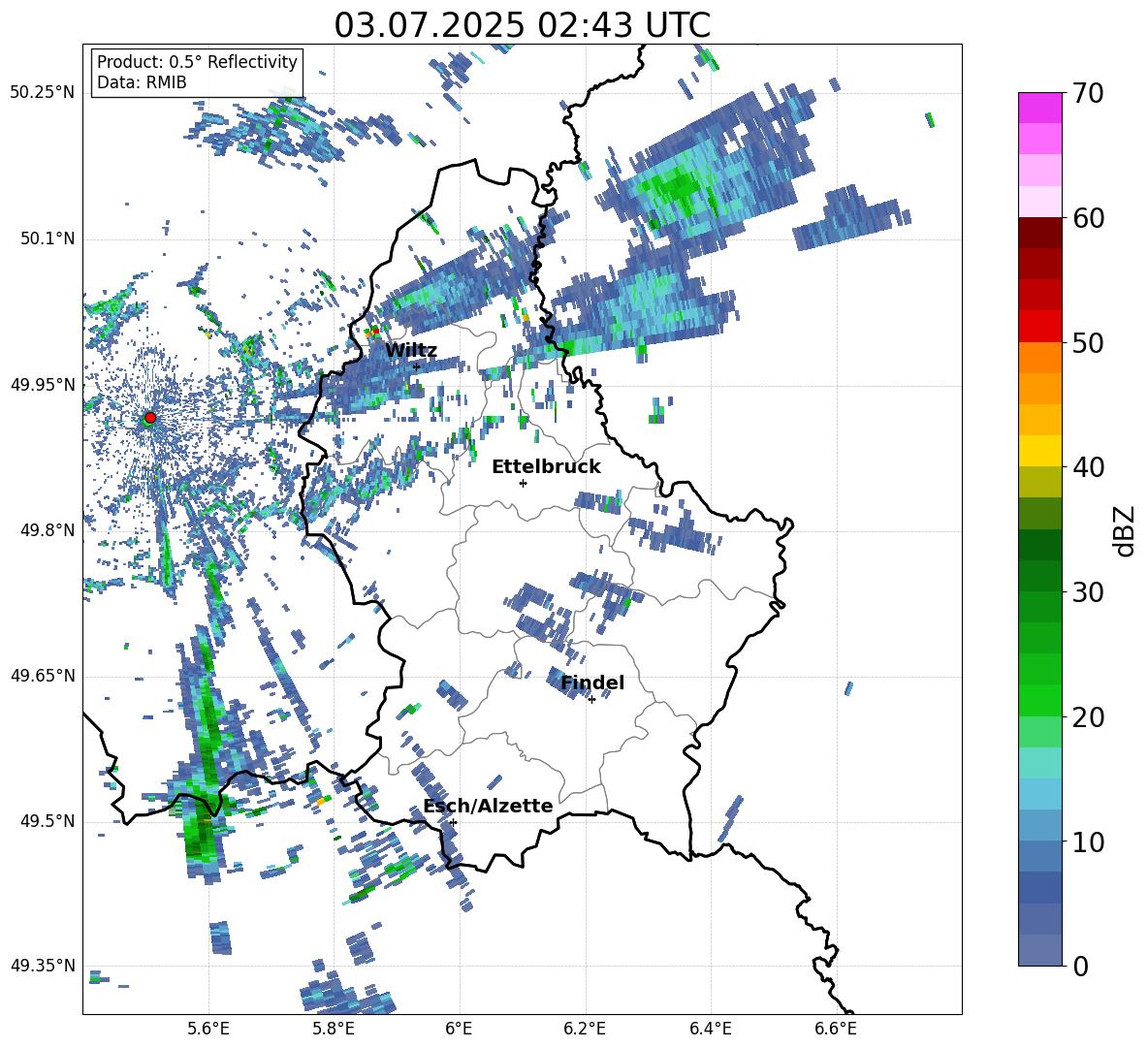Pick the orange colorbar swatch below 50
This screenshot has height=1048, width=1148.
tap(1039, 358)
